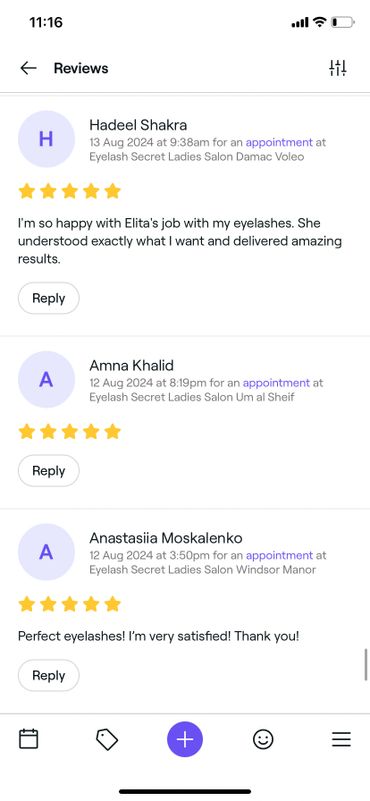Tap the battery indicator in status bar
The image size is (370, 801).
coord(342,22)
